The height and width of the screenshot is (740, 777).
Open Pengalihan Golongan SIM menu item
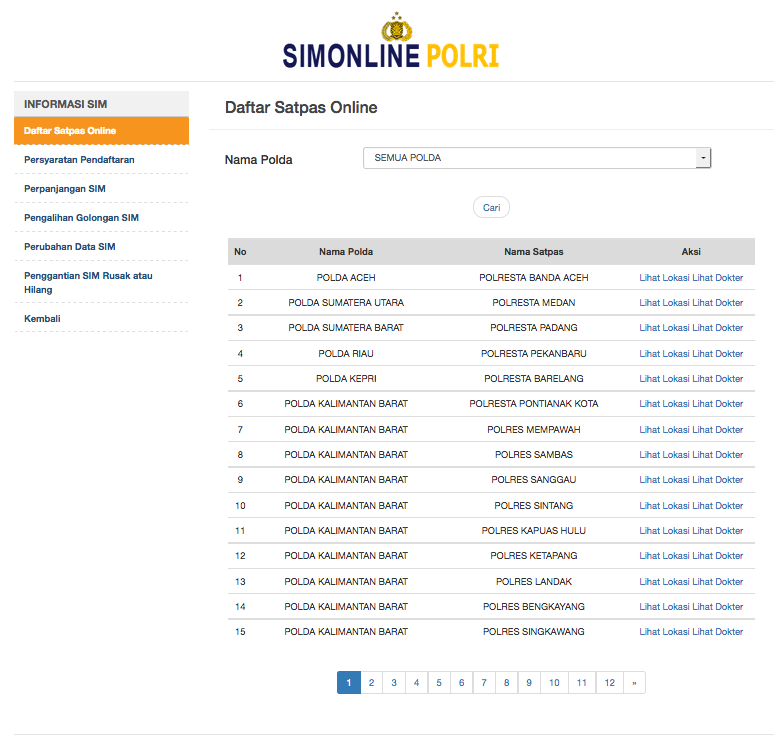point(81,218)
